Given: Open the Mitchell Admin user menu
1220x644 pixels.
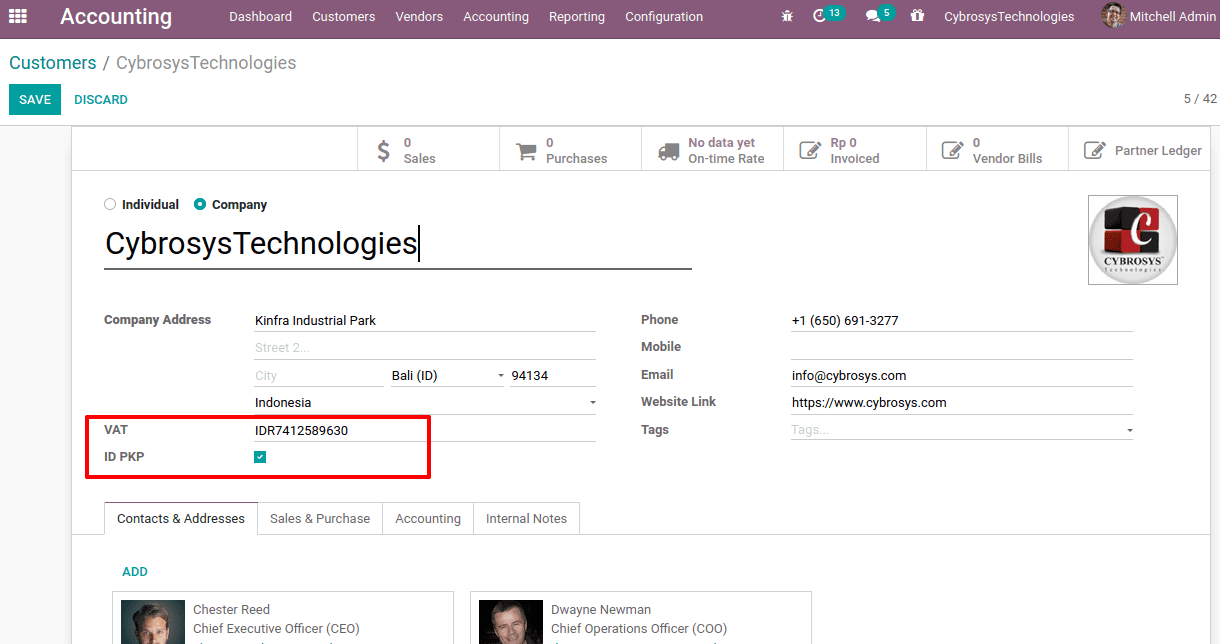Looking at the screenshot, I should 1158,16.
